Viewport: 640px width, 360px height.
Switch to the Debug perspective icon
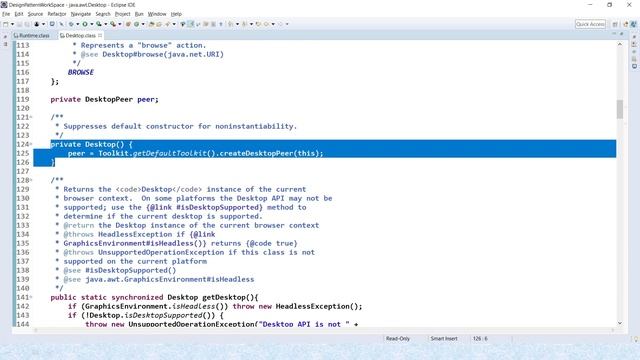(634, 24)
